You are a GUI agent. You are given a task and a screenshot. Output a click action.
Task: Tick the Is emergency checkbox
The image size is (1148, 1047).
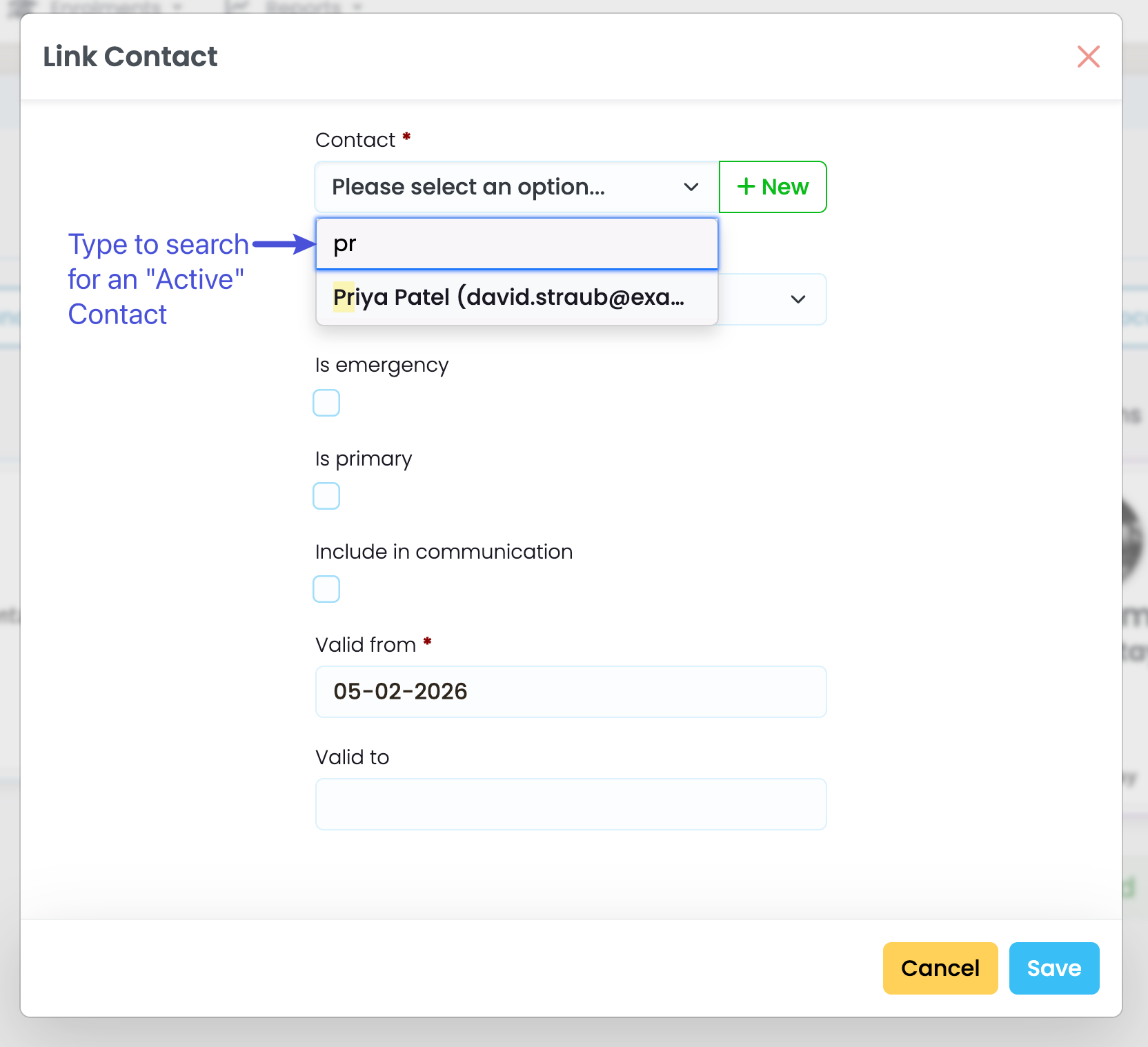click(326, 403)
